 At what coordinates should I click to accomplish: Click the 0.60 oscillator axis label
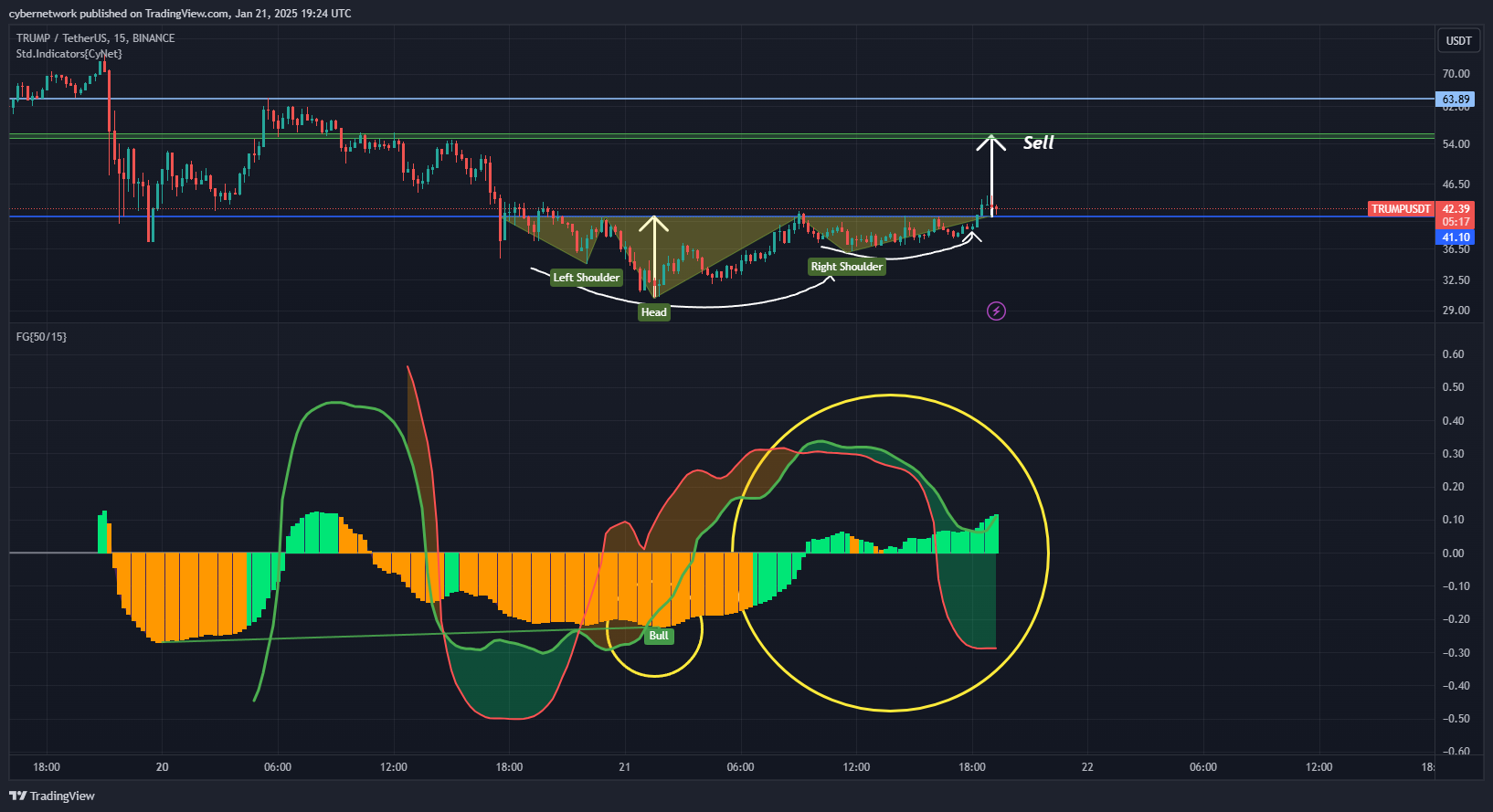[1453, 354]
